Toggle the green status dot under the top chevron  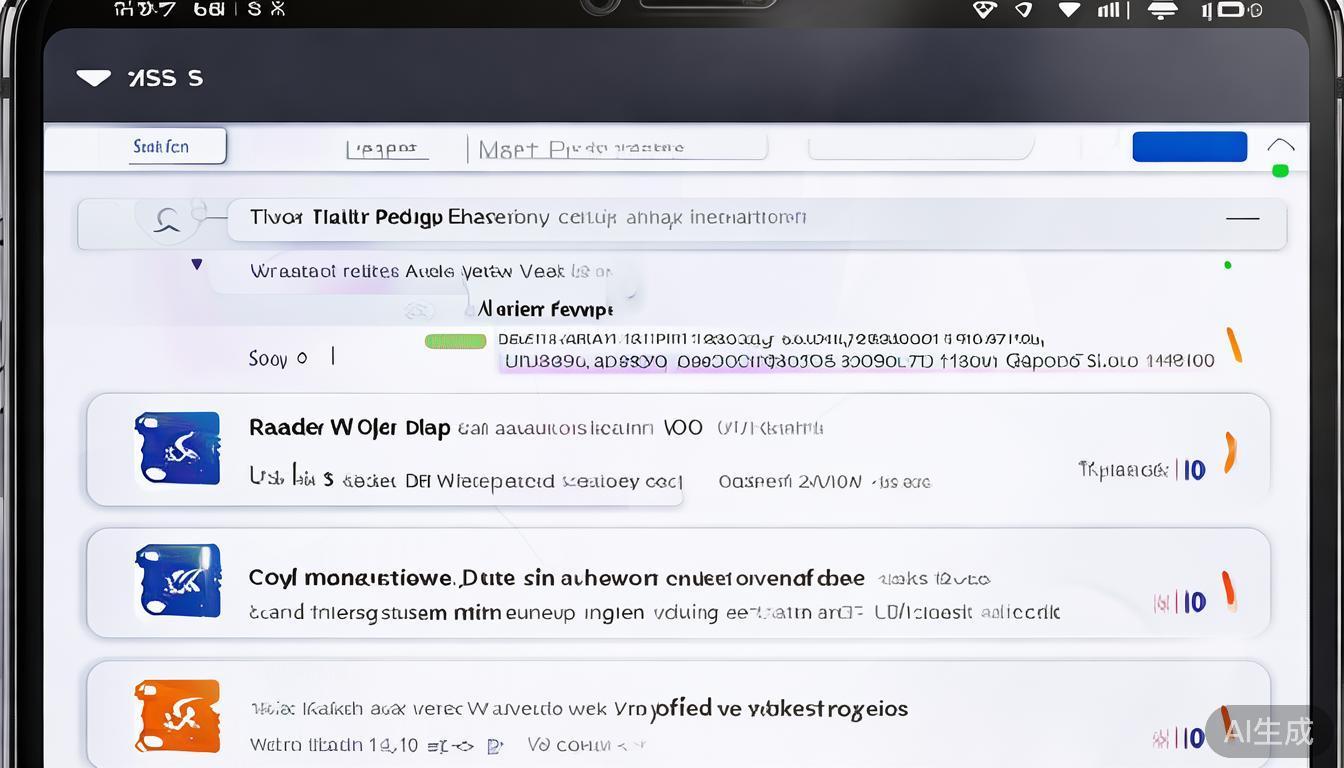point(1280,171)
